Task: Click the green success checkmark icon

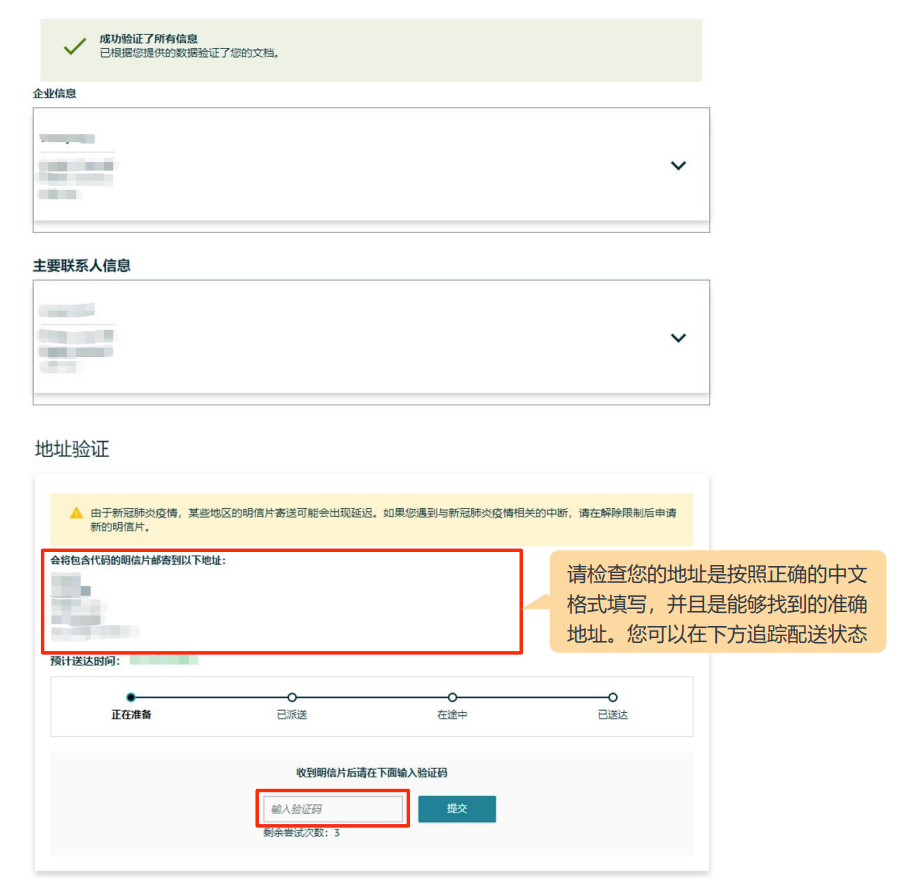Action: [75, 47]
